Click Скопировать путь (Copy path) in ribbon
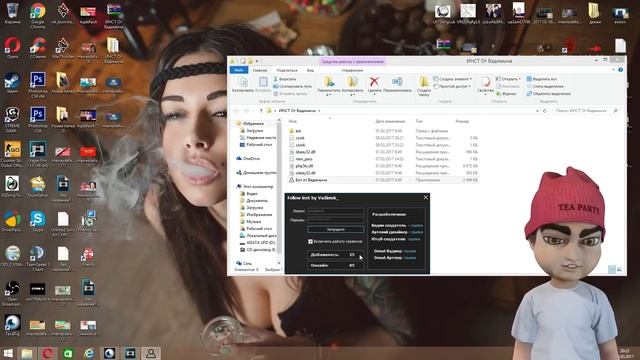The image size is (640, 360). (x=292, y=86)
